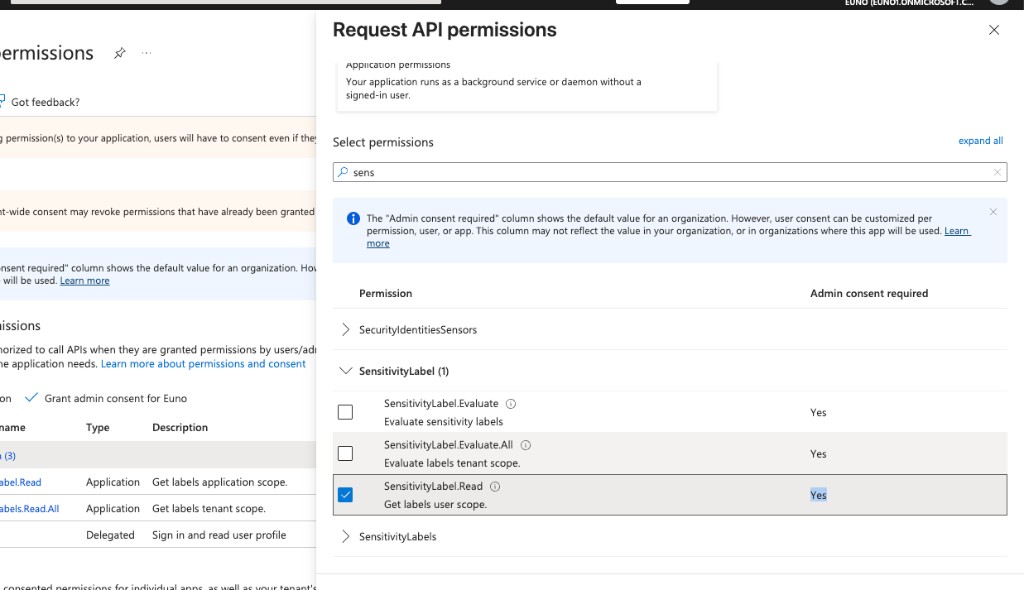Click 'Evaluate sensitivity labels' text
The height and width of the screenshot is (590, 1024).
(443, 422)
